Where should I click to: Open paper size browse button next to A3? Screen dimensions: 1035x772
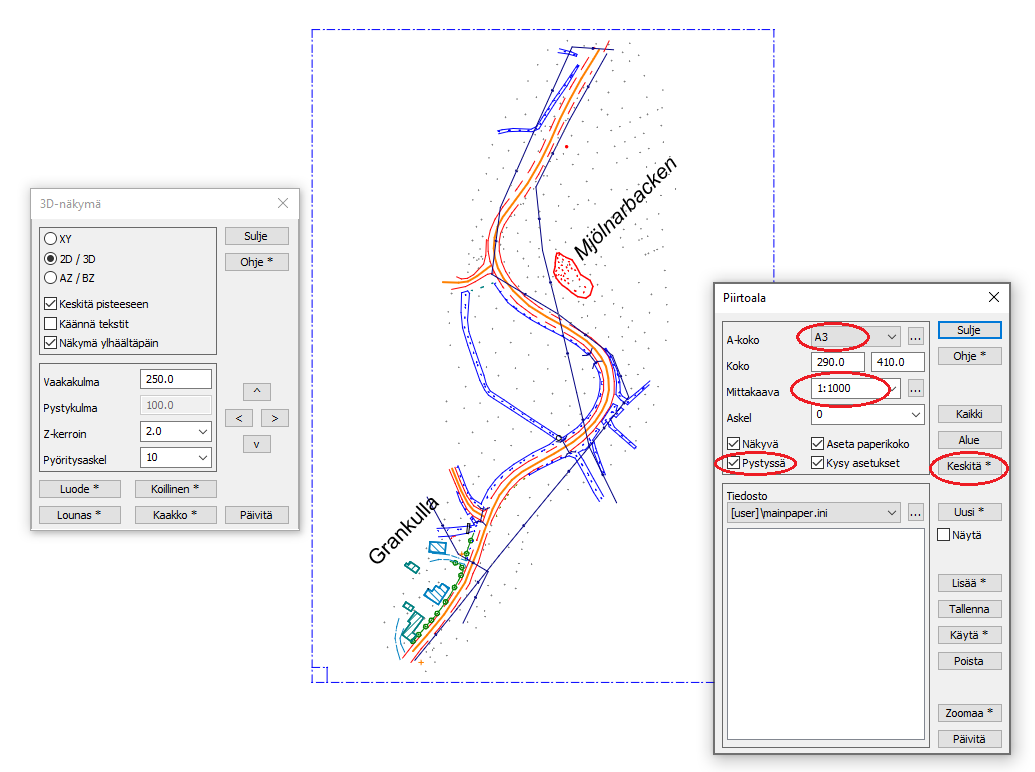915,337
